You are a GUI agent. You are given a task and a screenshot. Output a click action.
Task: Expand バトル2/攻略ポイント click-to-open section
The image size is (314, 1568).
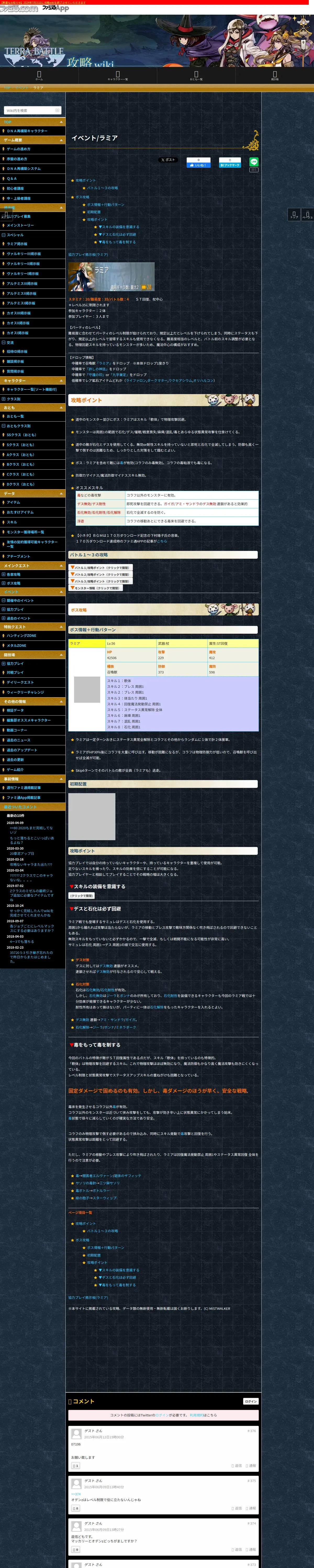(100, 574)
